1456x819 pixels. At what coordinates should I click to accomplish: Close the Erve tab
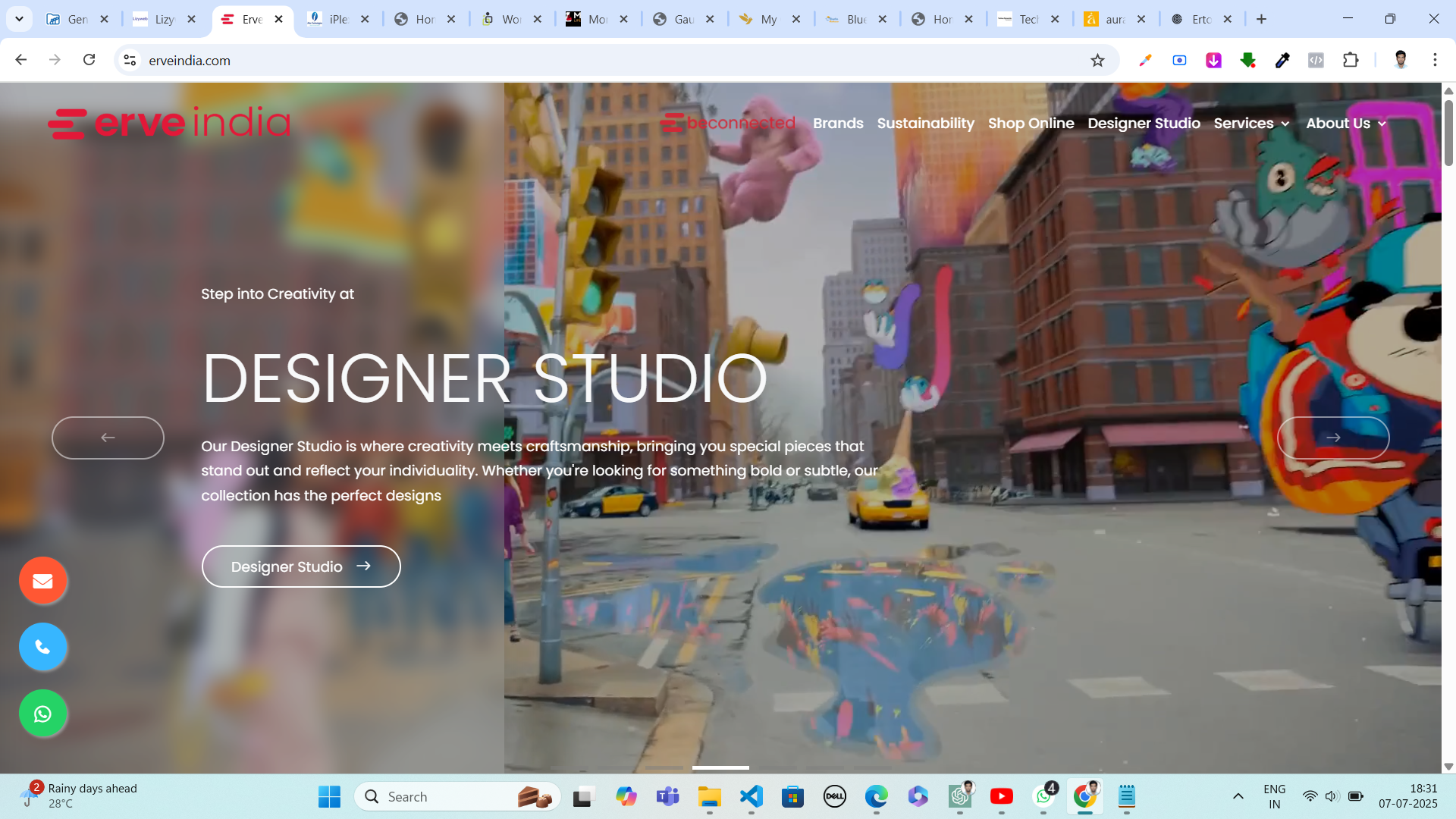[x=278, y=20]
